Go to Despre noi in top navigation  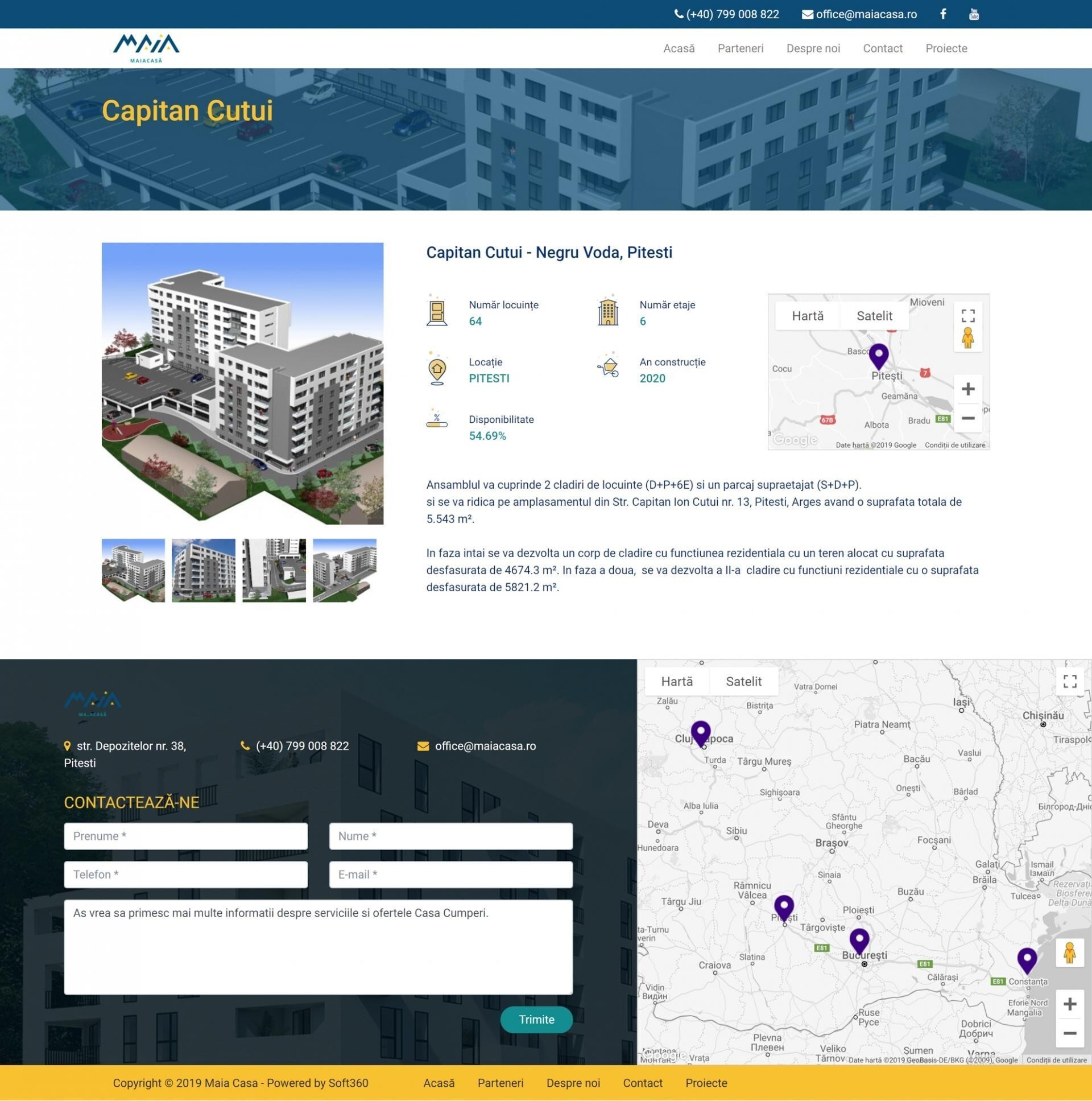pos(813,48)
